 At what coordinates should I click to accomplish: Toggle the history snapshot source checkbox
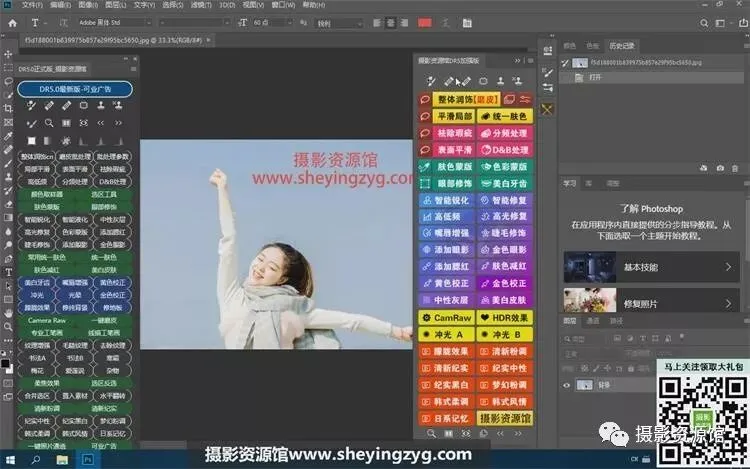(565, 63)
